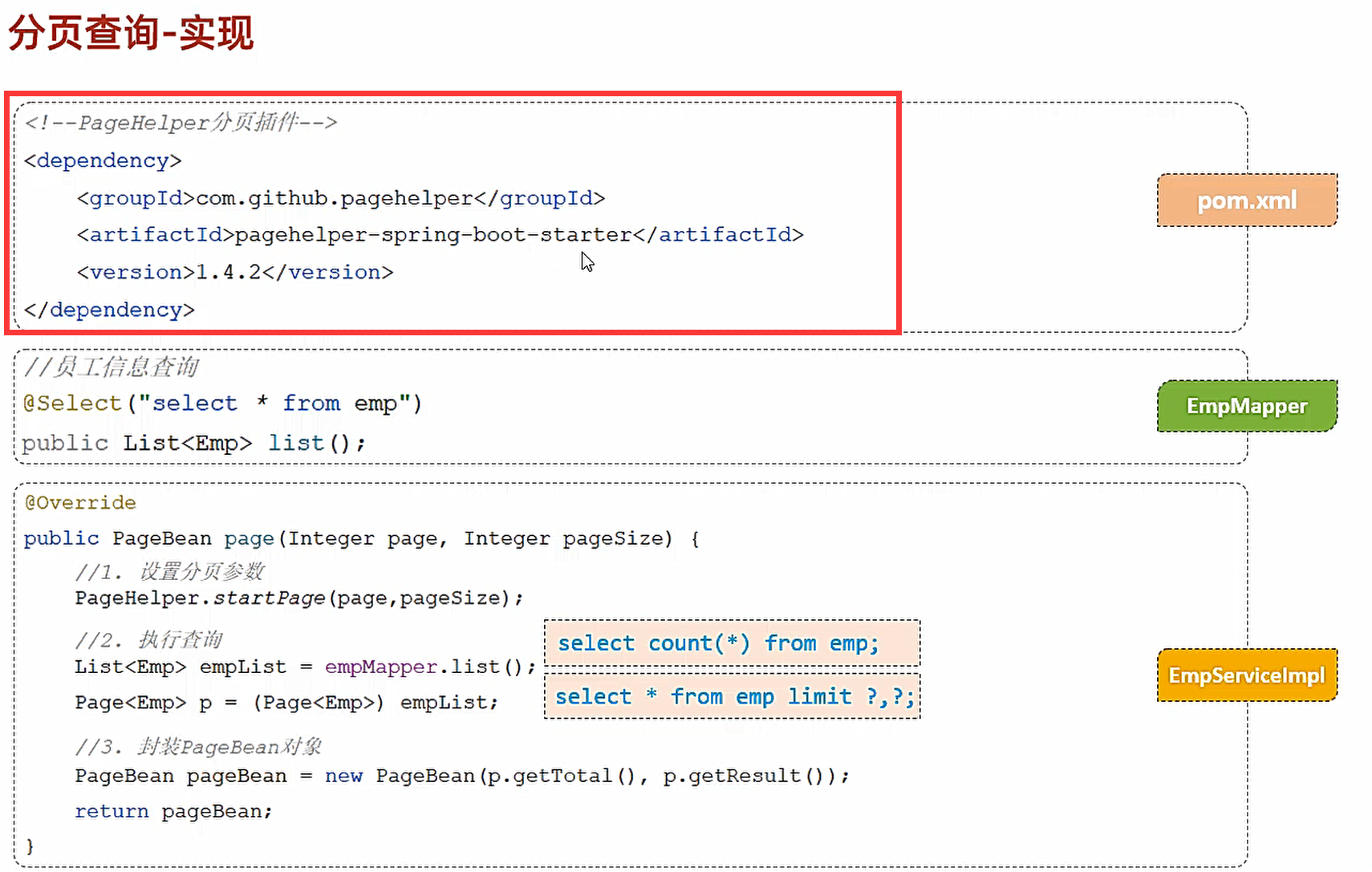Click the line "PageHelper.startPage(page,pageSize);"
The width and height of the screenshot is (1372, 872).
(299, 598)
